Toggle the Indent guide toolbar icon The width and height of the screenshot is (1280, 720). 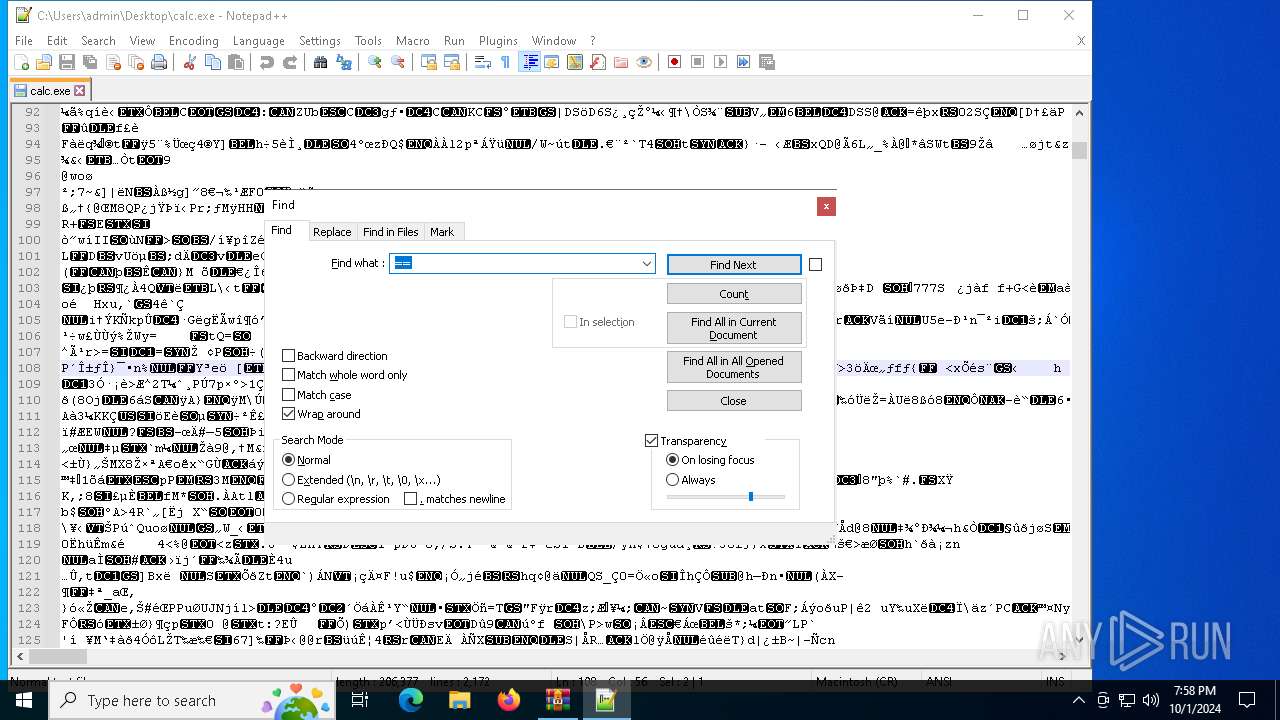click(530, 62)
